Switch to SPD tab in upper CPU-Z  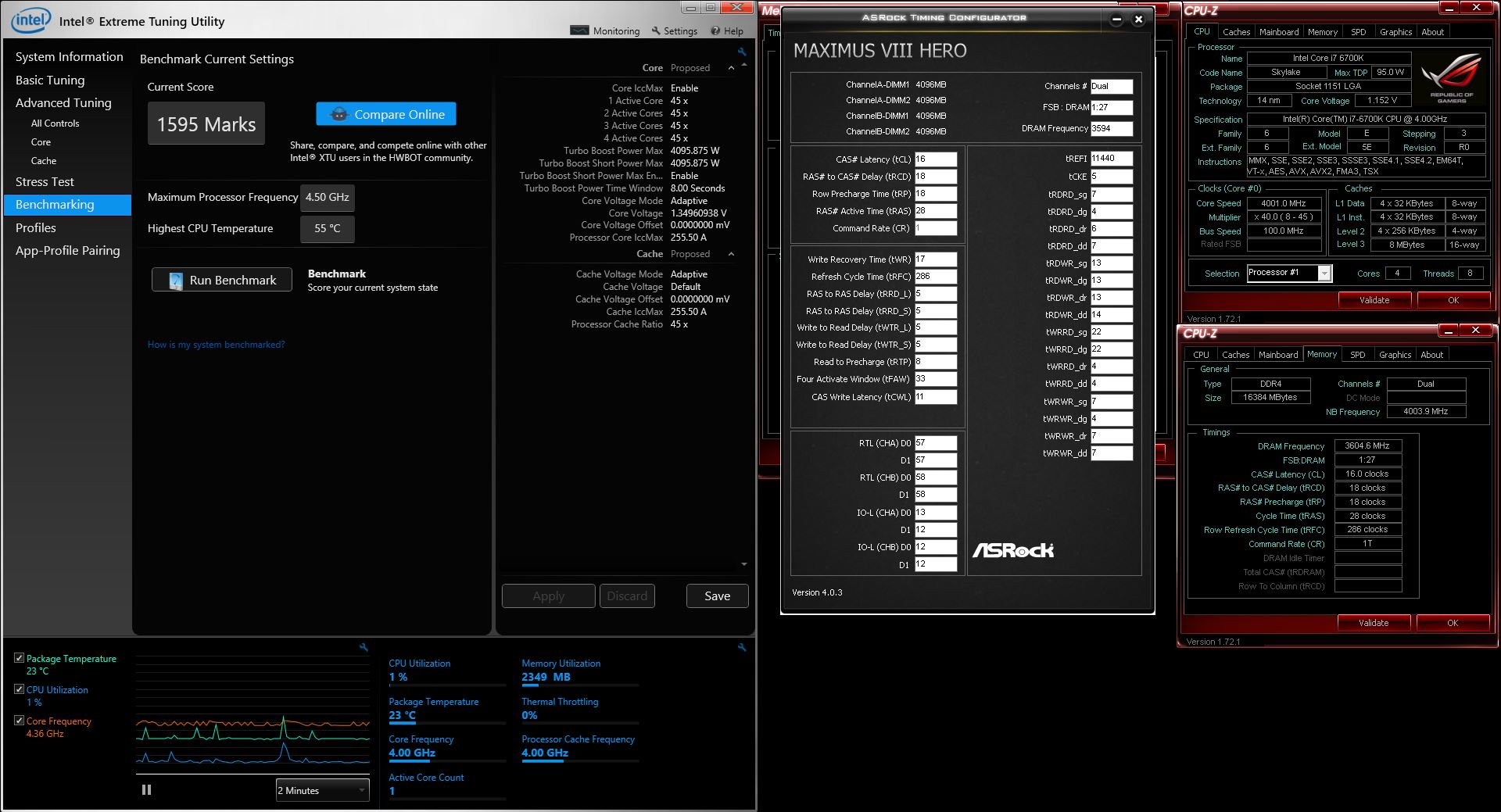(1359, 32)
